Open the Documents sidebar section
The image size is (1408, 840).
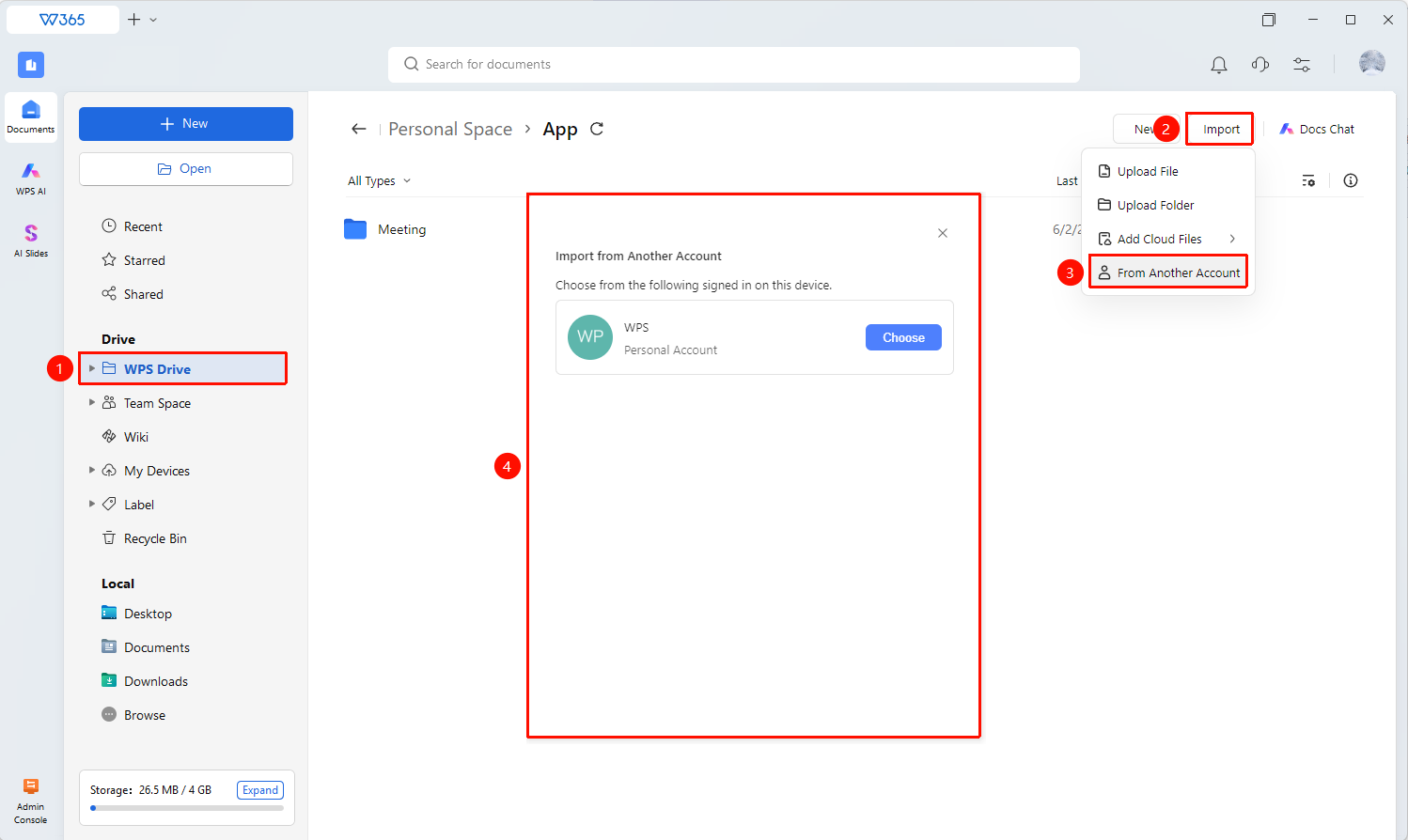[31, 117]
